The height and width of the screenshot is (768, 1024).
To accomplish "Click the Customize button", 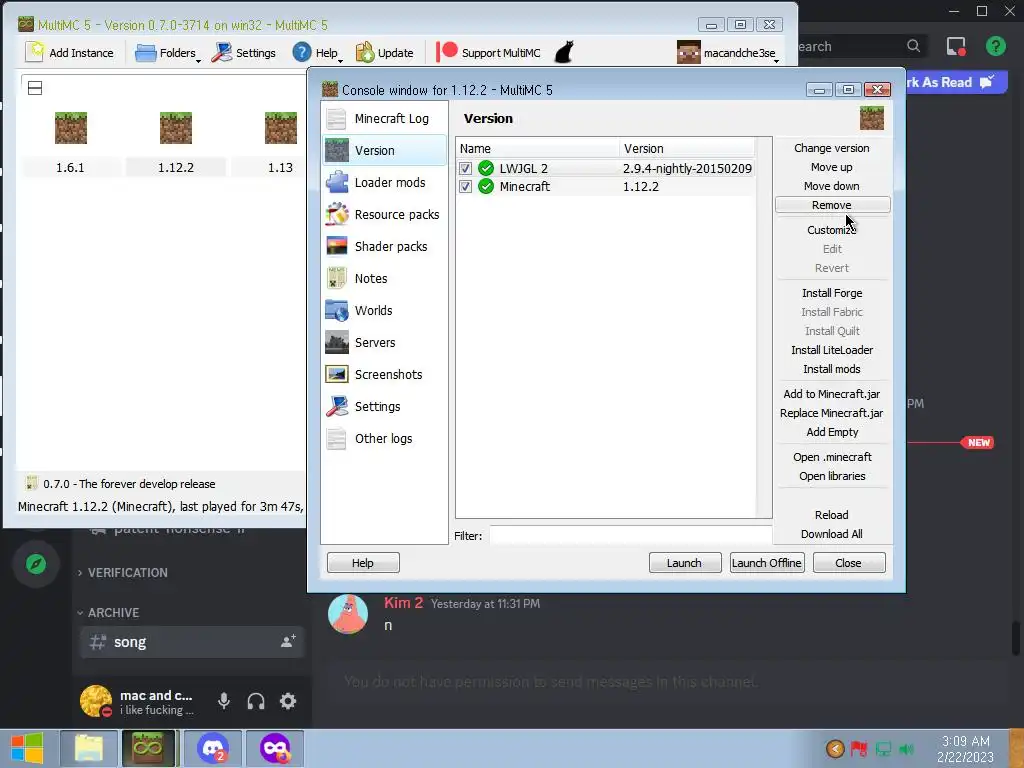I will click(x=832, y=230).
